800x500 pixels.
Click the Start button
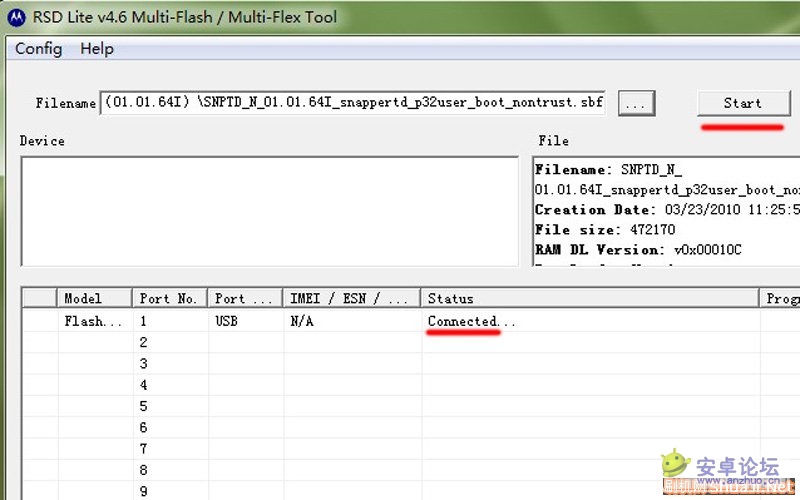pos(744,103)
